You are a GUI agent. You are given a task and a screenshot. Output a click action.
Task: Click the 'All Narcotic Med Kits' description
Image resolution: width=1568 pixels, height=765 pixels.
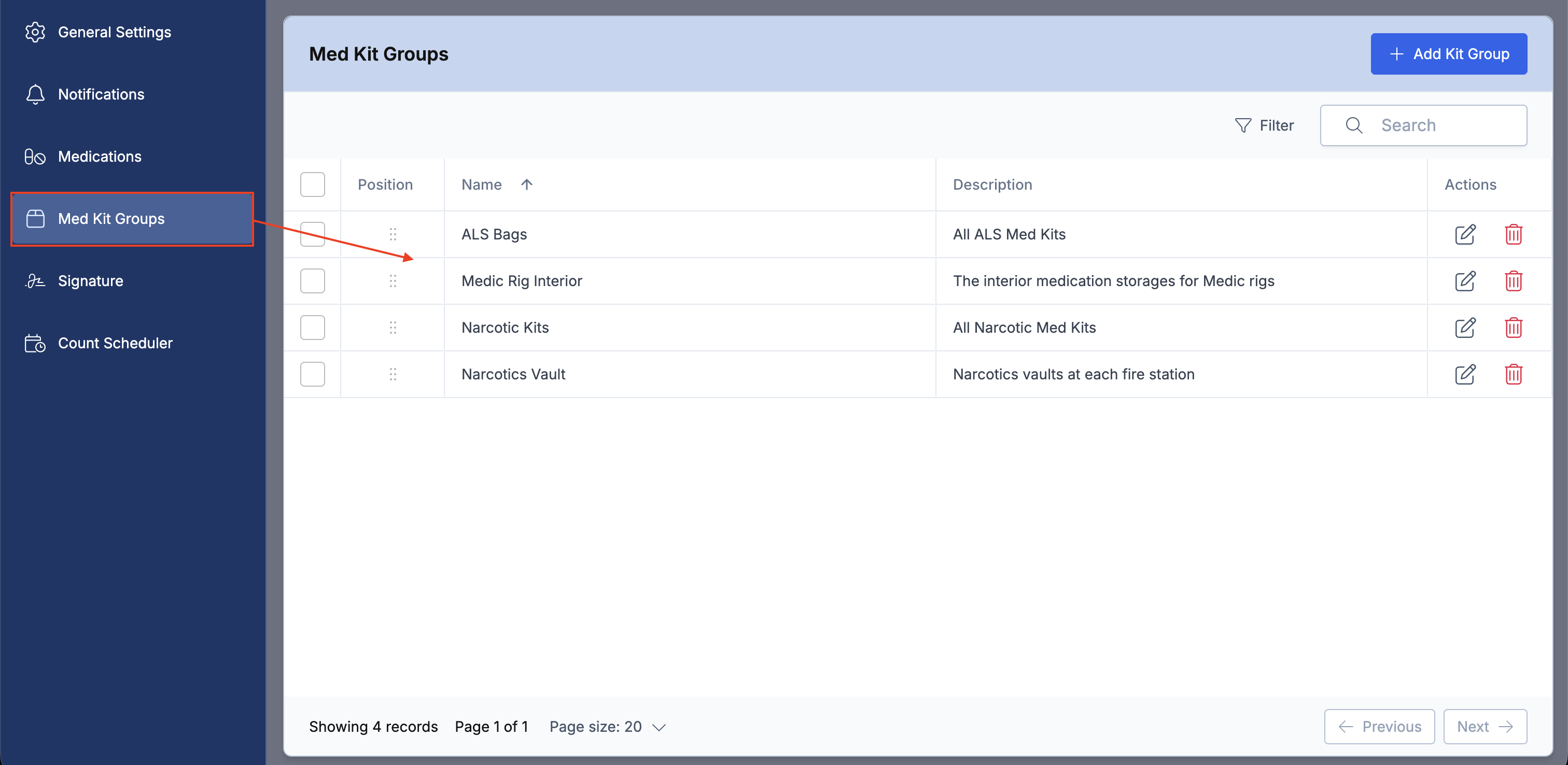(1025, 328)
